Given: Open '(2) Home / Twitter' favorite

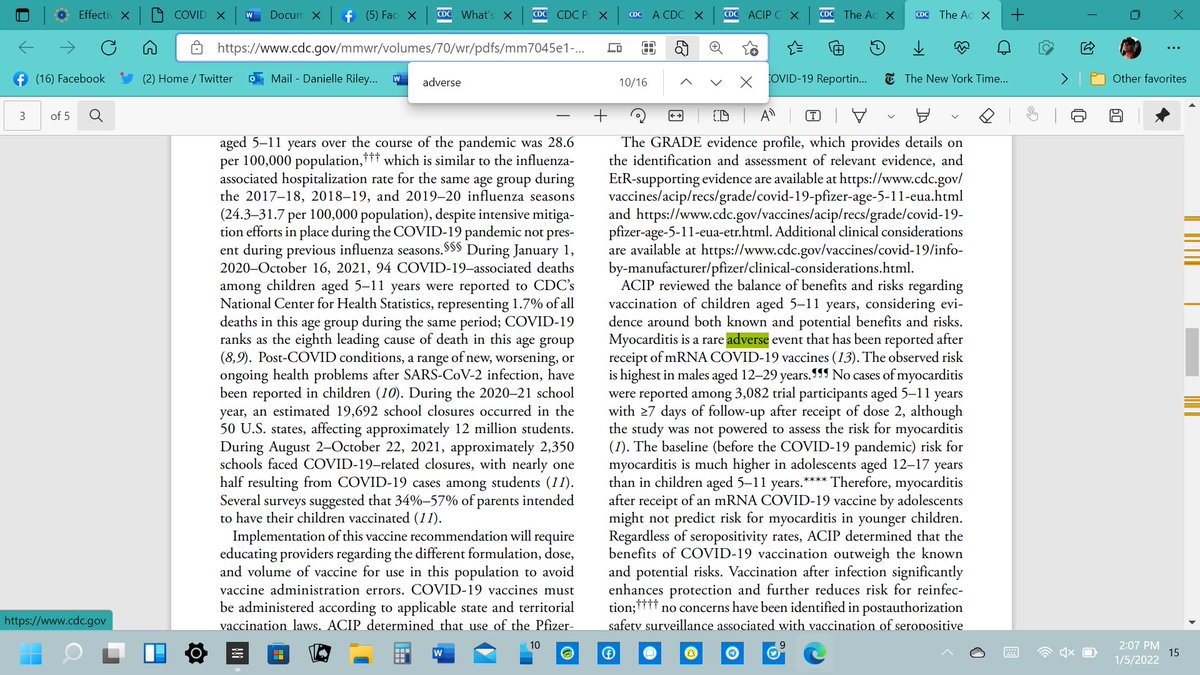Looking at the screenshot, I should point(176,79).
